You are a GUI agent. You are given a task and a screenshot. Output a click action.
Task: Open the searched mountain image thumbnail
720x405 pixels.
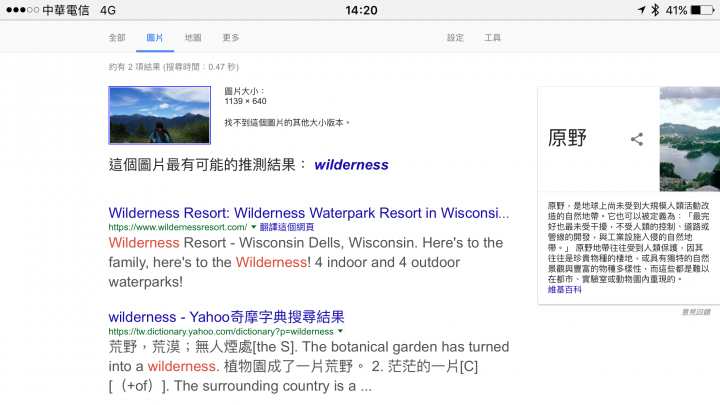coord(159,115)
